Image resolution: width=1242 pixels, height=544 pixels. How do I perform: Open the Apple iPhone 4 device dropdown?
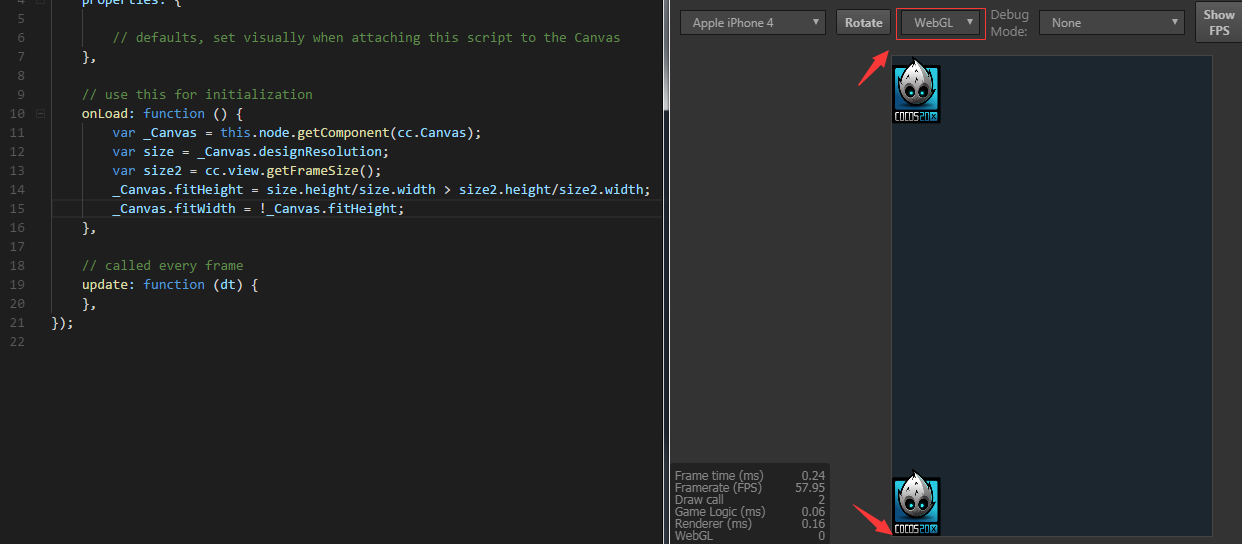pyautogui.click(x=752, y=22)
